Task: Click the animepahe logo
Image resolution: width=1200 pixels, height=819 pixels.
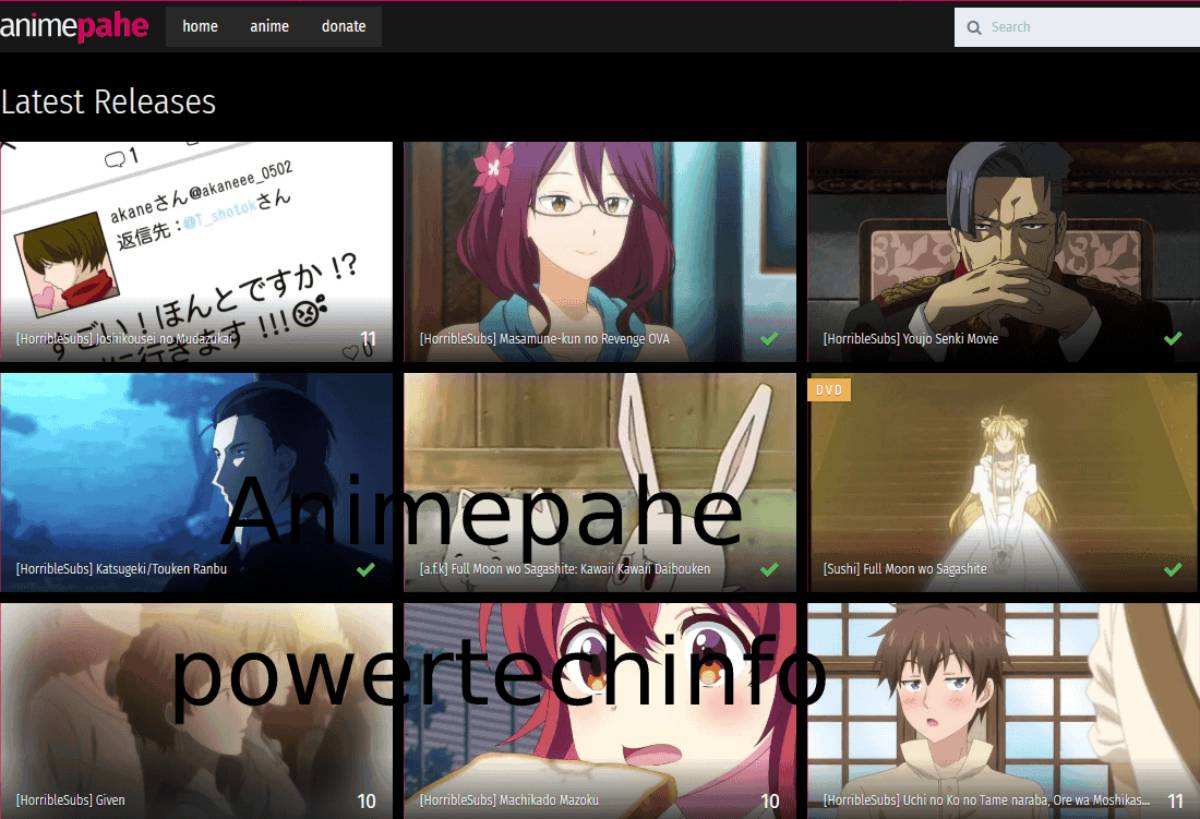Action: click(74, 27)
